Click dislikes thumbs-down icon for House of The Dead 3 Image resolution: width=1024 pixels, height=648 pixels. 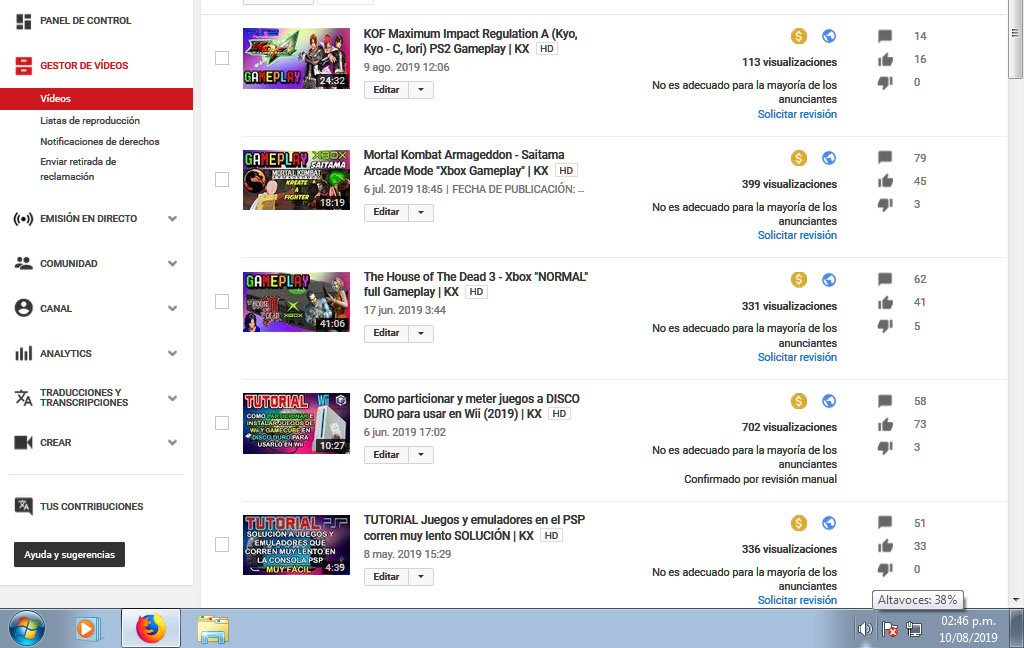885,325
